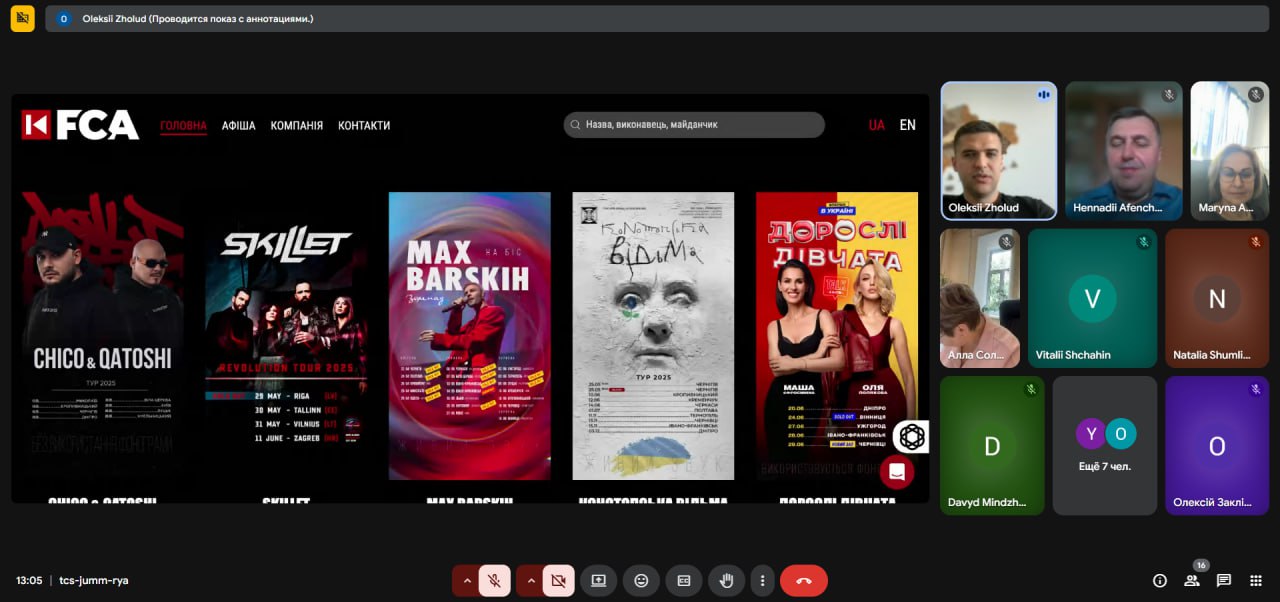Open the activities panel
1280x602 pixels.
coord(1256,580)
